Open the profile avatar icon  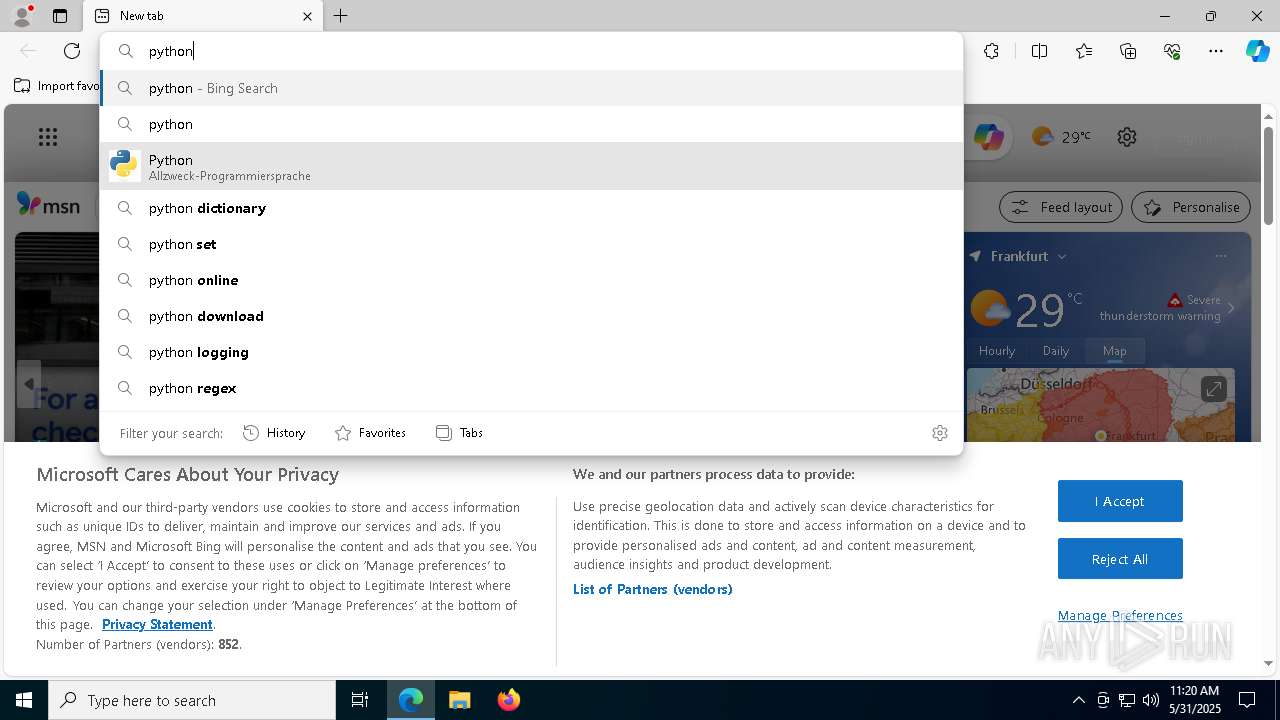[x=22, y=16]
